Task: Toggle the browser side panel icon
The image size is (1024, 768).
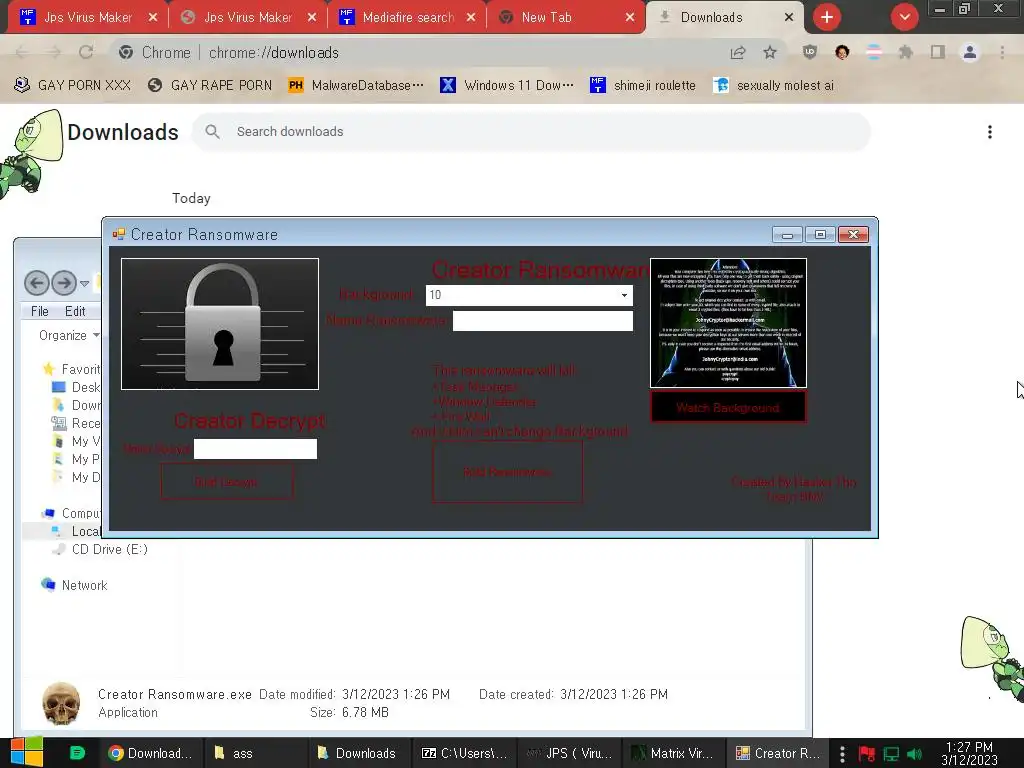Action: point(938,52)
